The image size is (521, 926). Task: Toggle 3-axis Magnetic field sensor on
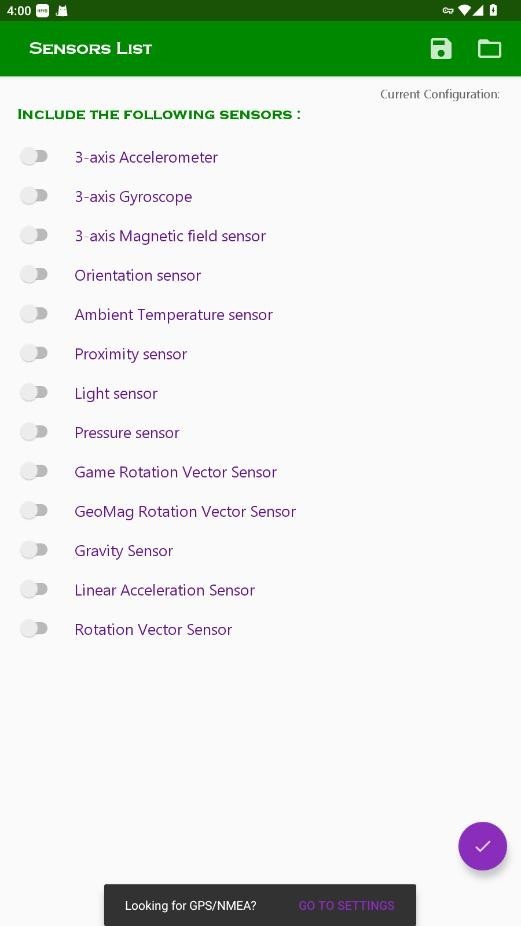point(34,235)
